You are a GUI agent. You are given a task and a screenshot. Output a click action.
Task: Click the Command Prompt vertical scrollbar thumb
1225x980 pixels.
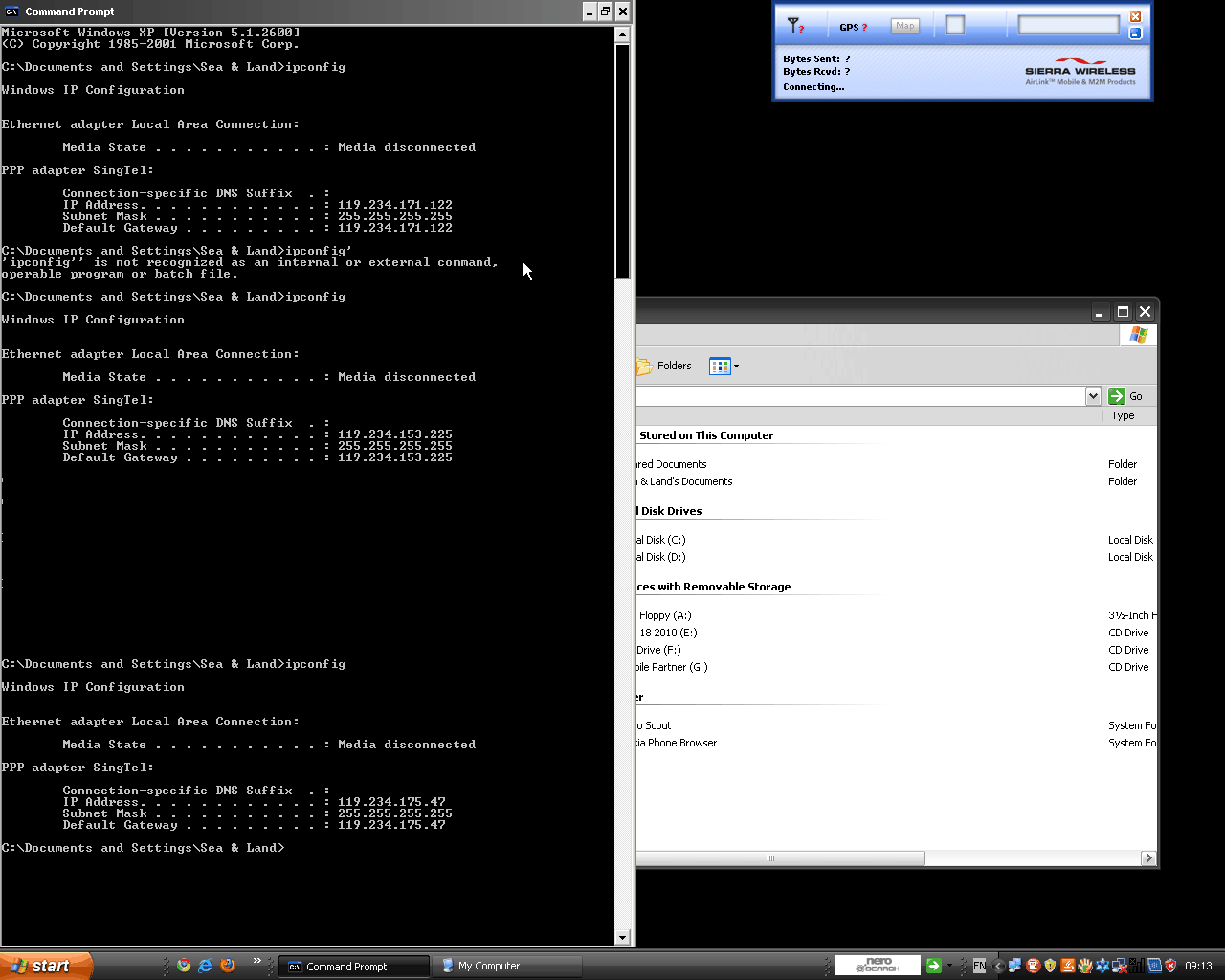point(622,161)
